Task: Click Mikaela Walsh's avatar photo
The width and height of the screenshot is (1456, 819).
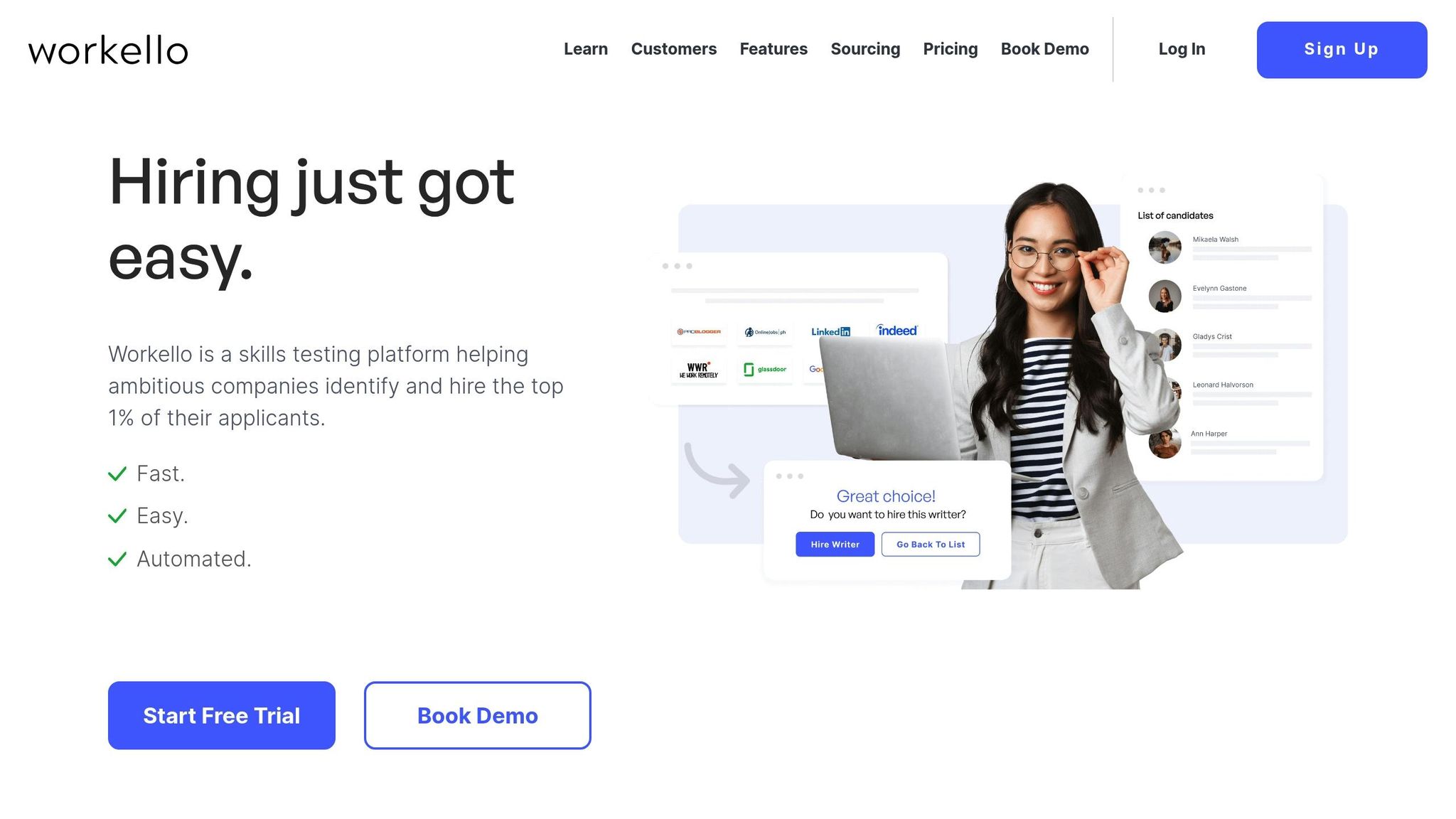Action: 1165,247
